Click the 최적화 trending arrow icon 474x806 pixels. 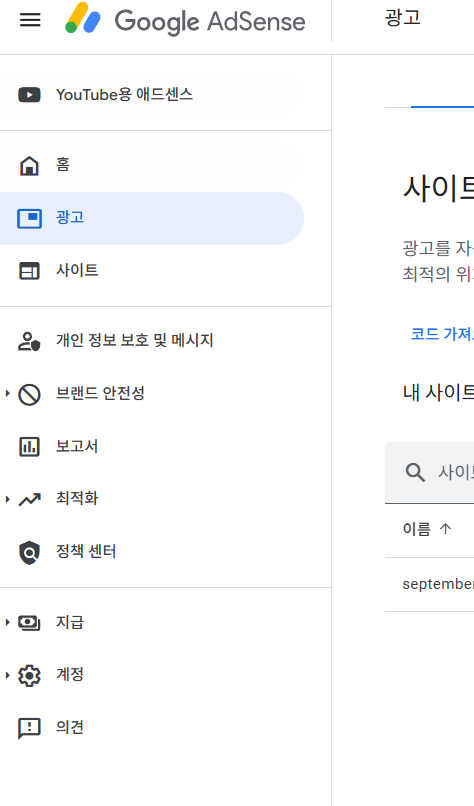click(29, 499)
